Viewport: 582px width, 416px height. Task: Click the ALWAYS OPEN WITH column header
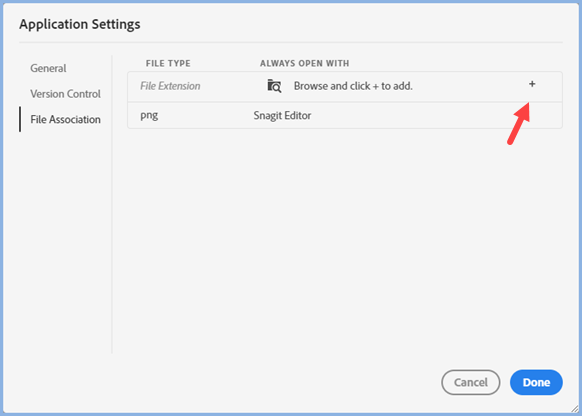(x=304, y=63)
